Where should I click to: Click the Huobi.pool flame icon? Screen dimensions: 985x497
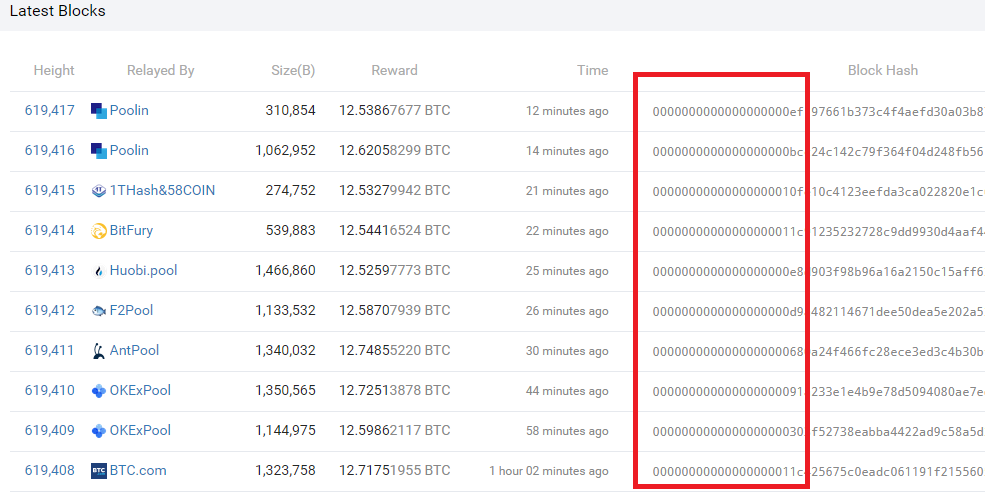(99, 271)
